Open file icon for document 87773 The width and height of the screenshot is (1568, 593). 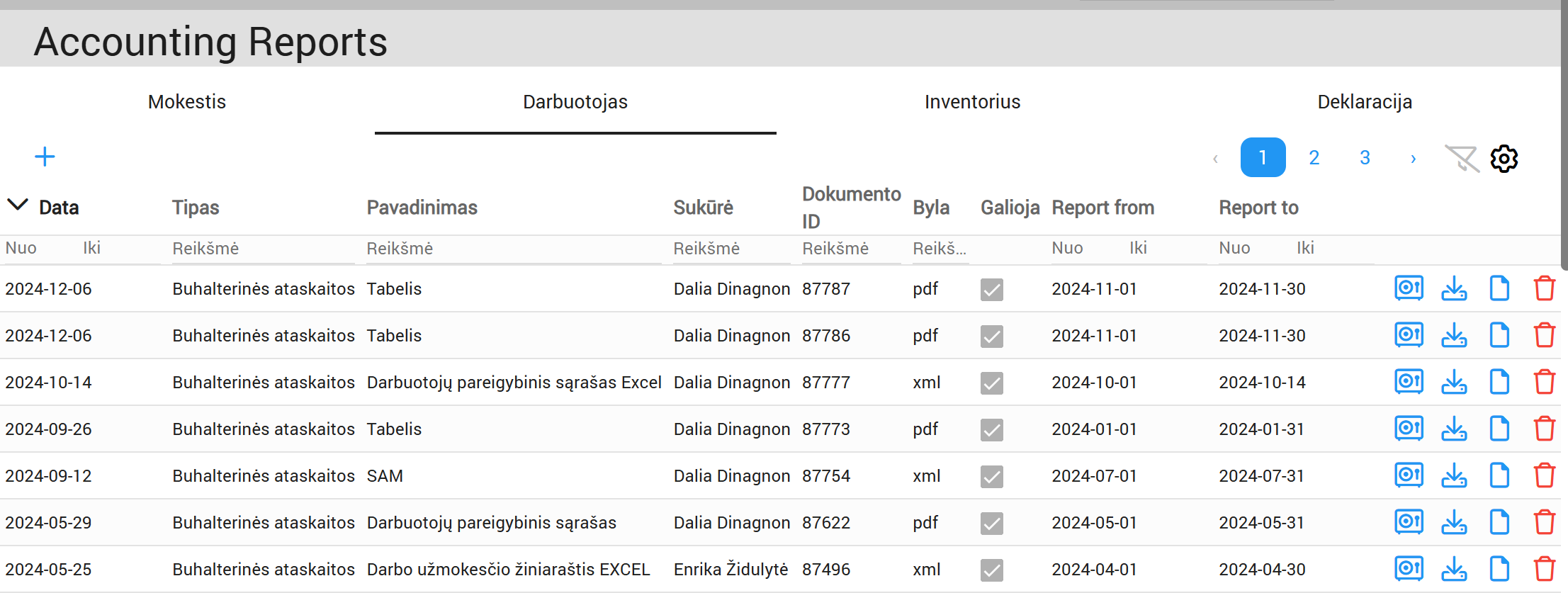tap(1499, 429)
